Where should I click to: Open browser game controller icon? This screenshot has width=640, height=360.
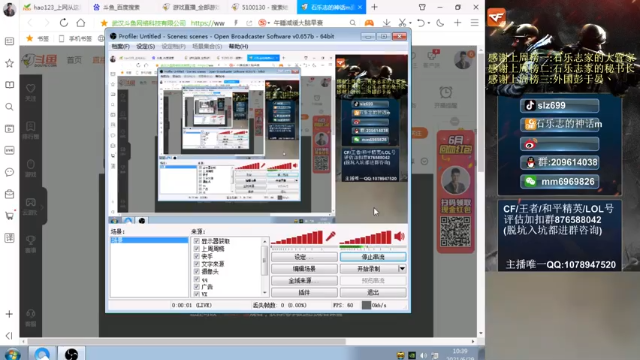click(369, 23)
